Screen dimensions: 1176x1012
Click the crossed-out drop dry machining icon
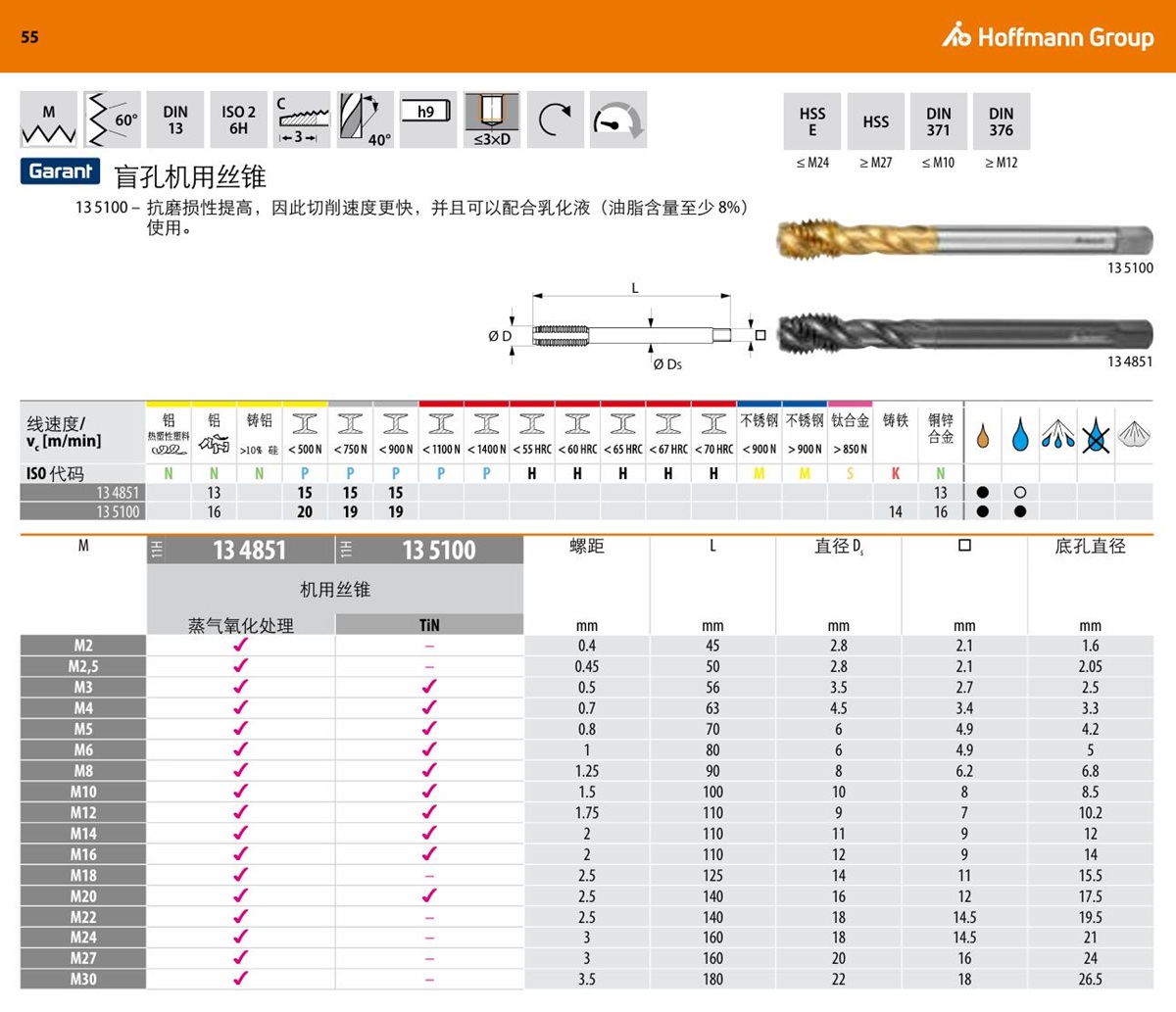[1096, 434]
